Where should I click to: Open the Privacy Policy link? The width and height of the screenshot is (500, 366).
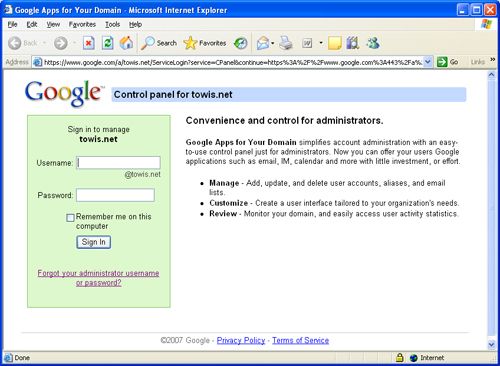click(241, 340)
